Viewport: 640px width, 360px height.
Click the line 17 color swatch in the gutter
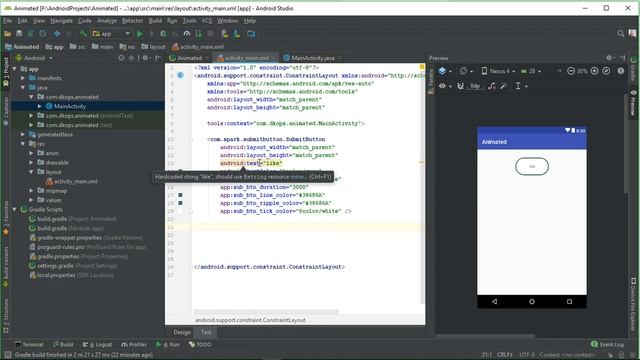[180, 195]
